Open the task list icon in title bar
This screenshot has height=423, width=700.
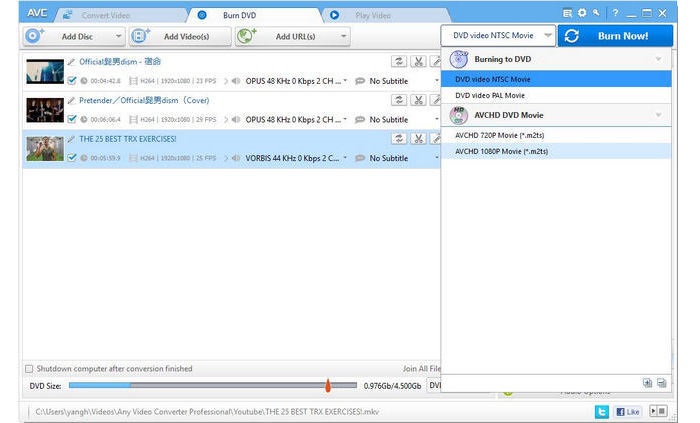pyautogui.click(x=567, y=13)
